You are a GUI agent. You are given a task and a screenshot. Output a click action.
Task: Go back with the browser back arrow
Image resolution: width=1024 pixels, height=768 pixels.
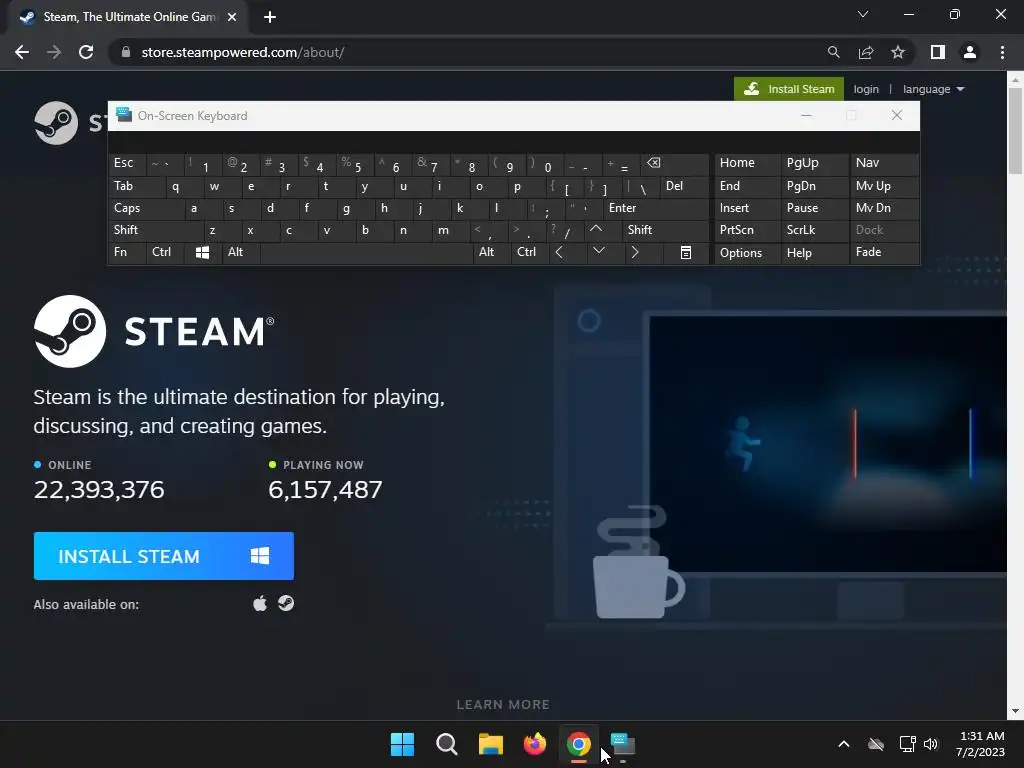[22, 52]
